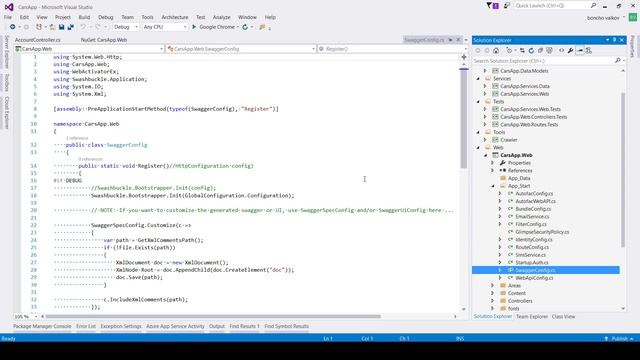Viewport: 640px width, 360px height.
Task: Click the Pending Changes Filter icon
Action: (509, 51)
